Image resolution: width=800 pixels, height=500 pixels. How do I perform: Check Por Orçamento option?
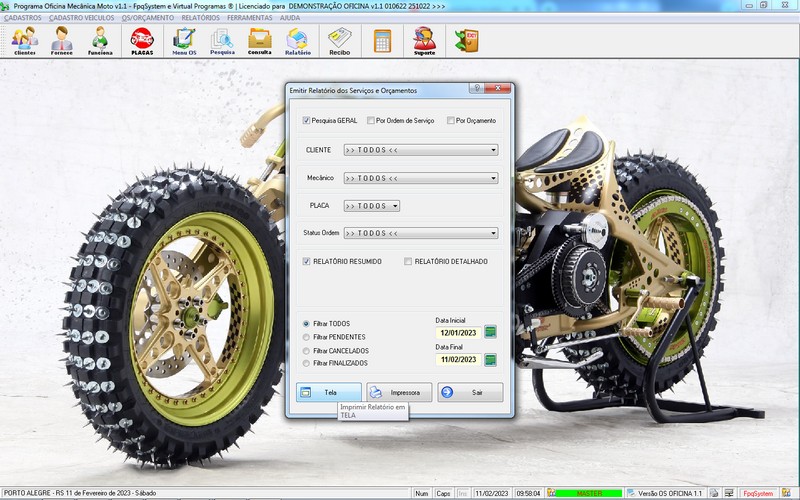451,120
